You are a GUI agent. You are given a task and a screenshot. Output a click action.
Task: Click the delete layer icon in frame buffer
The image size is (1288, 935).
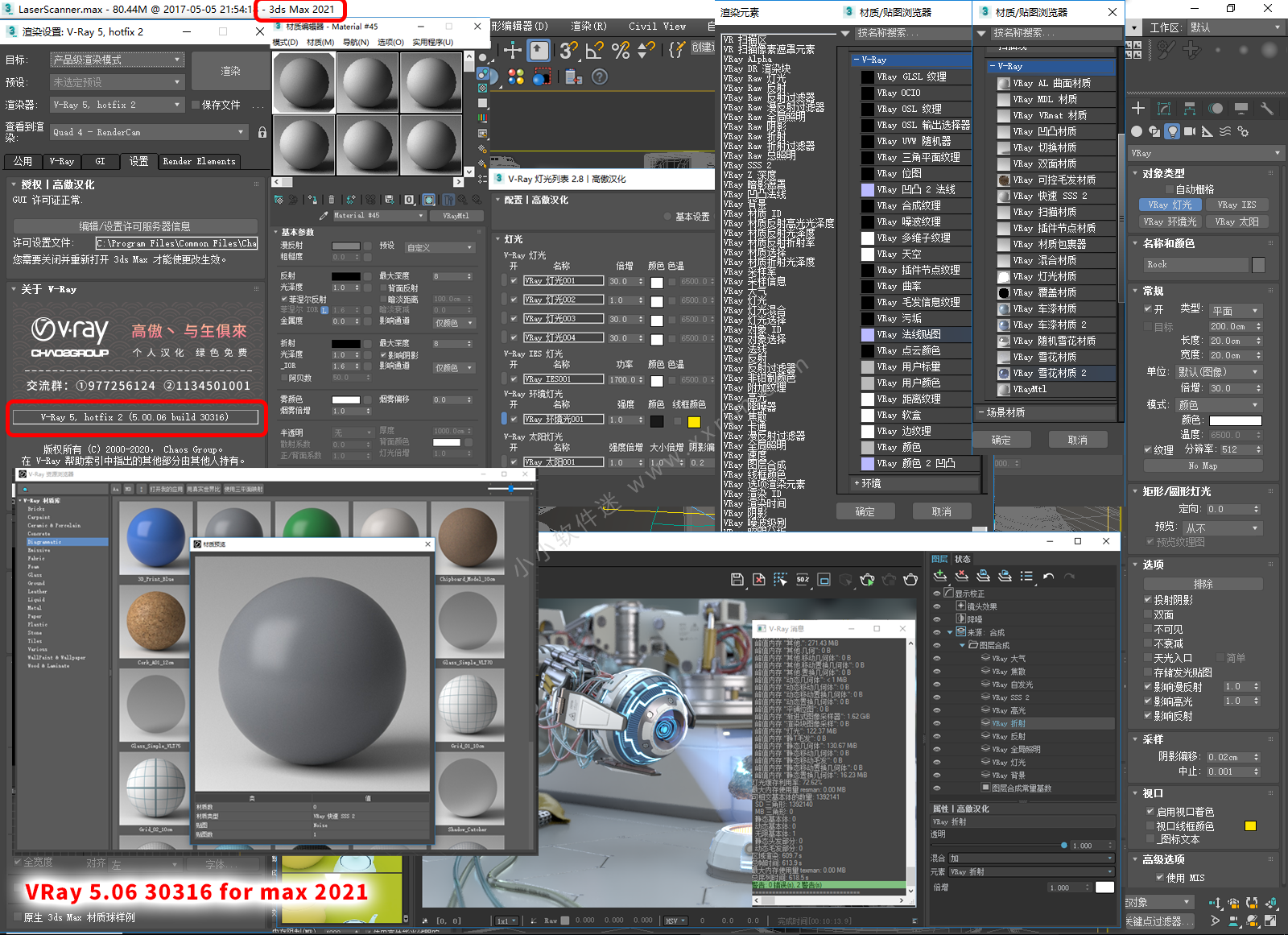(961, 576)
